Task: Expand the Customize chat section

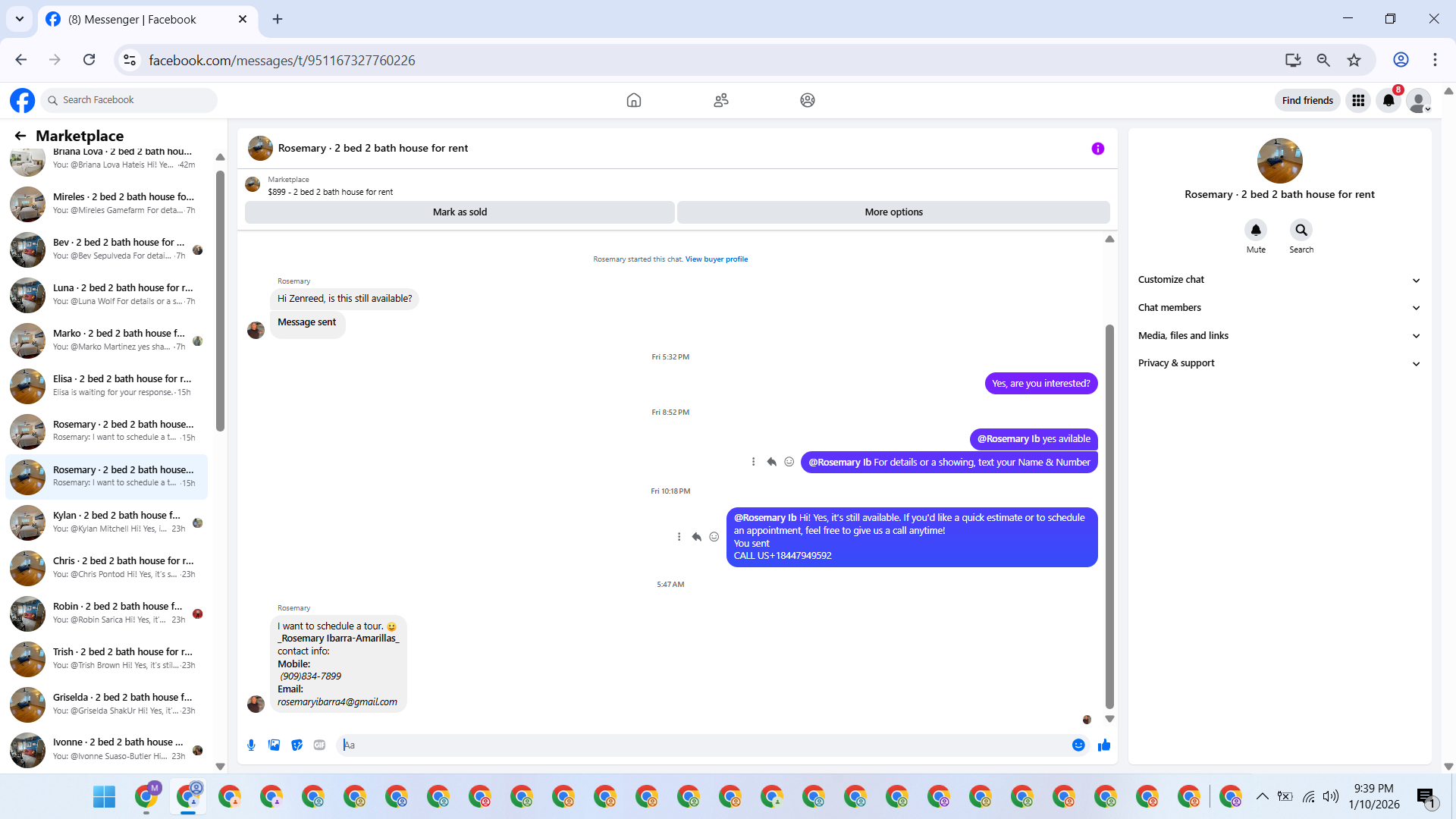Action: click(1279, 280)
